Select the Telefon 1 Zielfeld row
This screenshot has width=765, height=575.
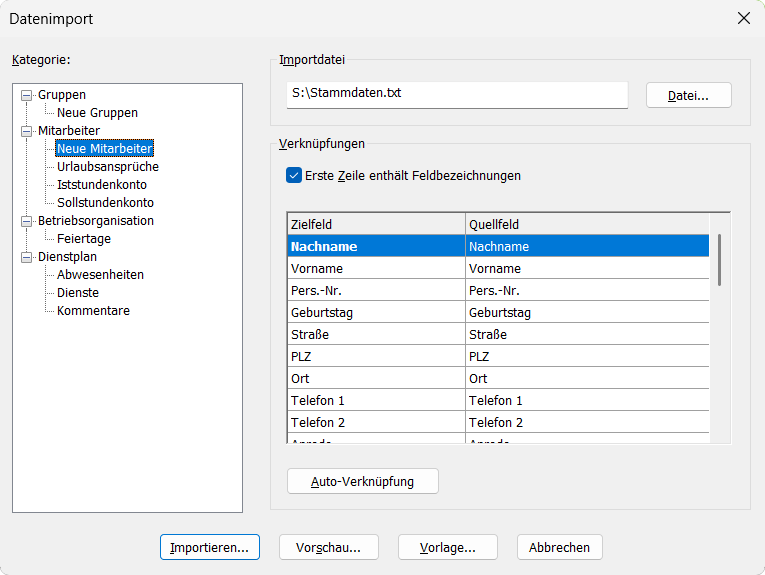(x=376, y=400)
